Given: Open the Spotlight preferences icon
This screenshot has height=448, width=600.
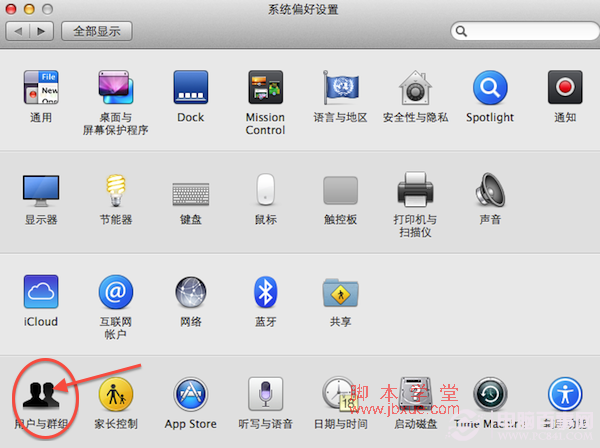Looking at the screenshot, I should (x=490, y=87).
